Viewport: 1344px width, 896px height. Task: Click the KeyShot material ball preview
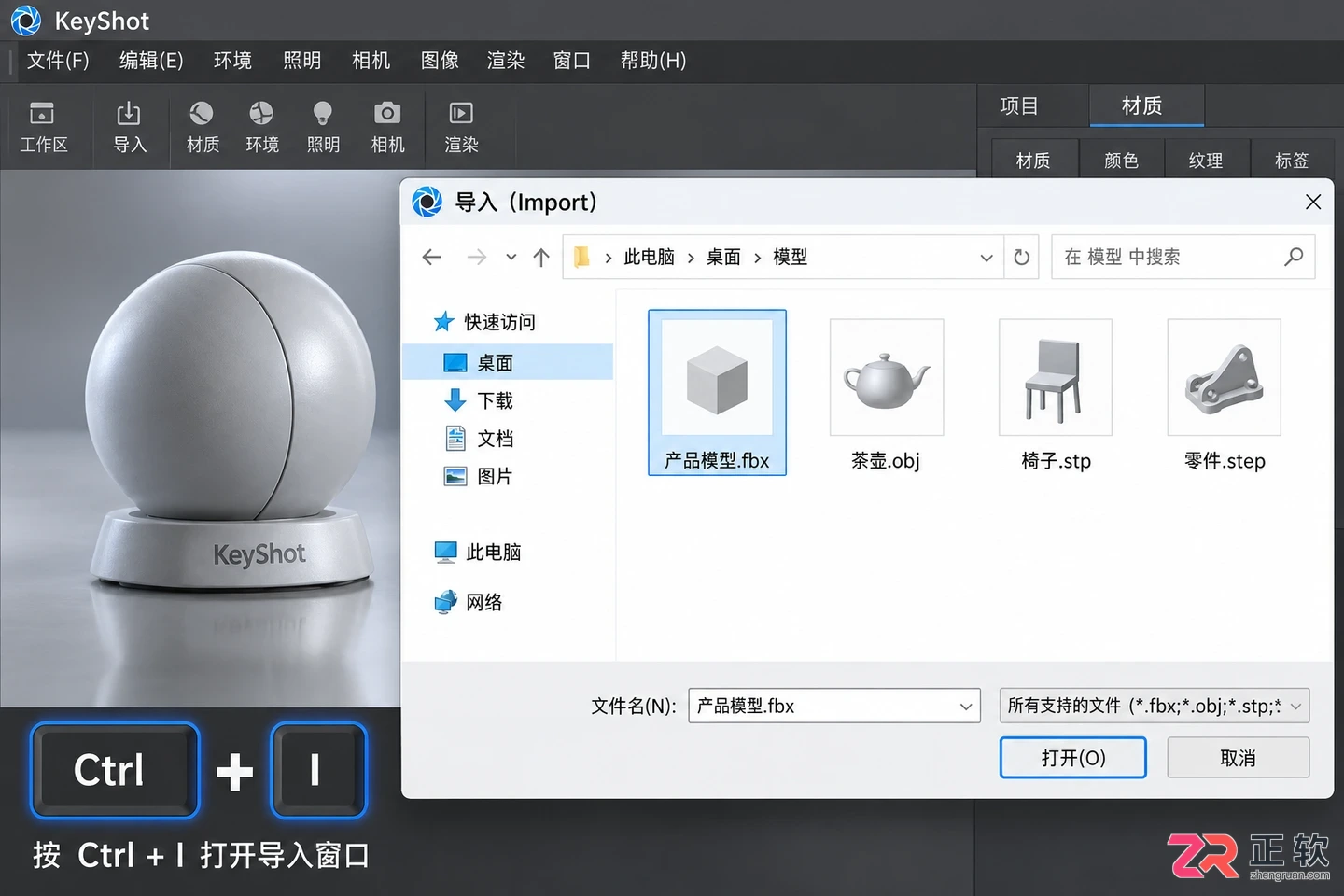[231, 420]
